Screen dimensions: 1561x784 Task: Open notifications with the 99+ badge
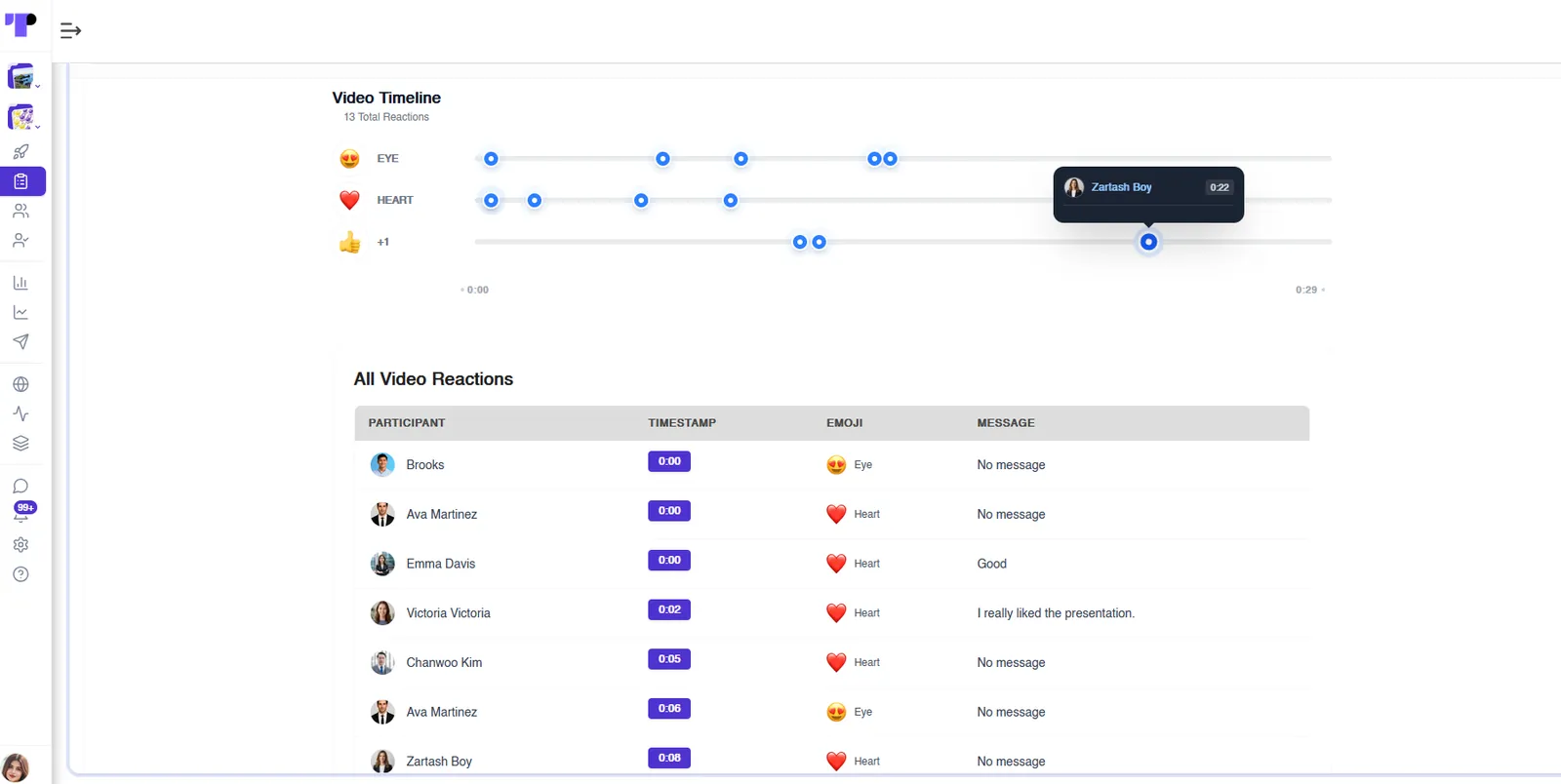point(23,511)
